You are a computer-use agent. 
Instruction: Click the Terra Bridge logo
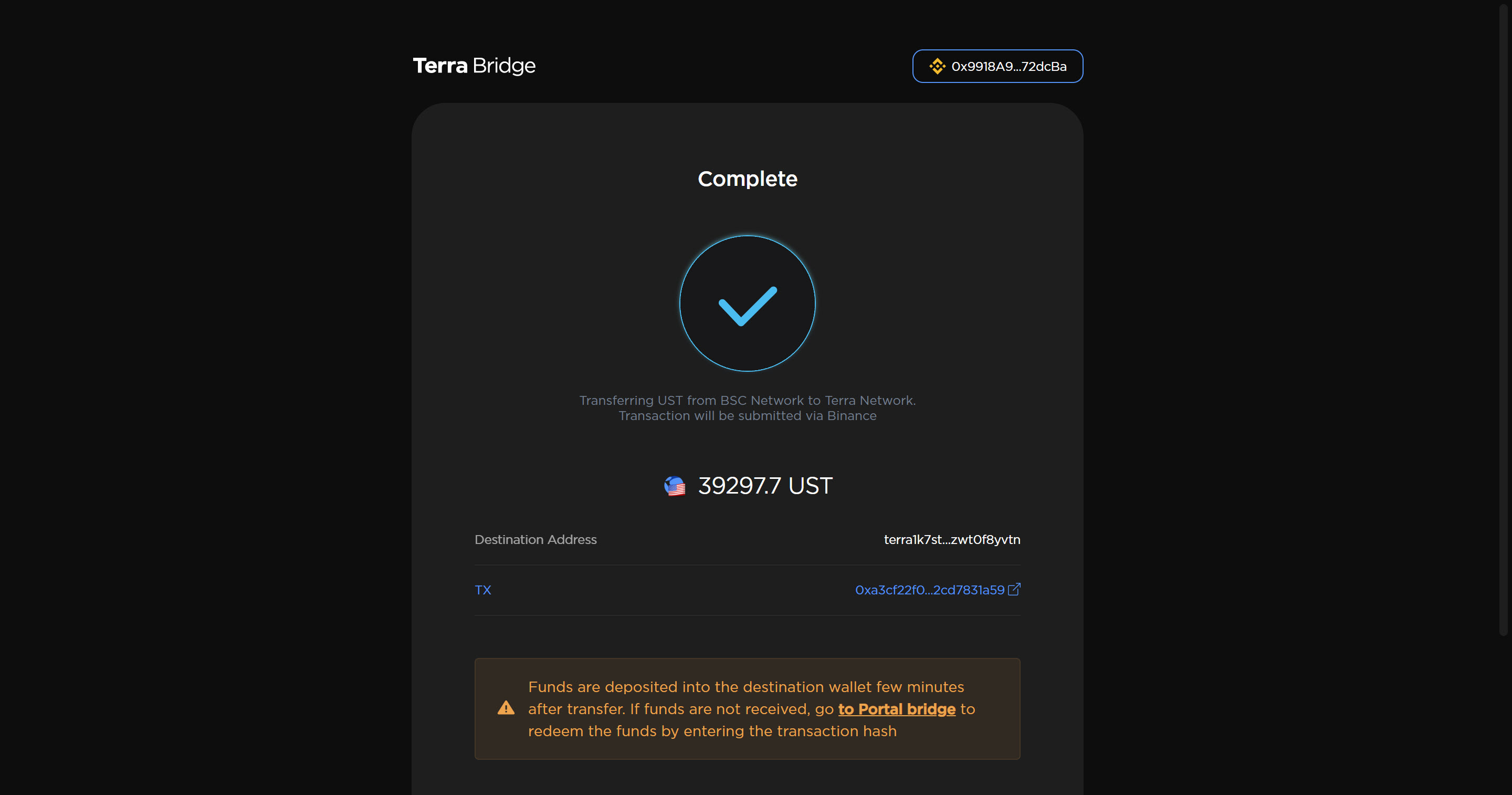[x=474, y=65]
